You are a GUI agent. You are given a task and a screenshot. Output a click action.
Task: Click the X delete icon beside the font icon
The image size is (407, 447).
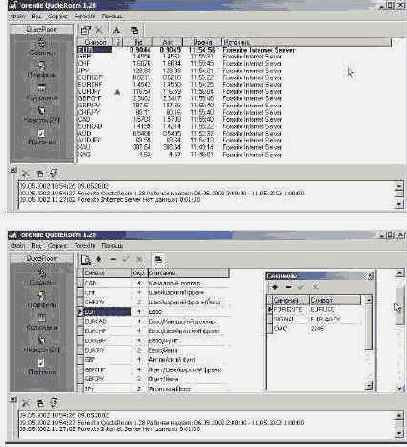(x=99, y=30)
